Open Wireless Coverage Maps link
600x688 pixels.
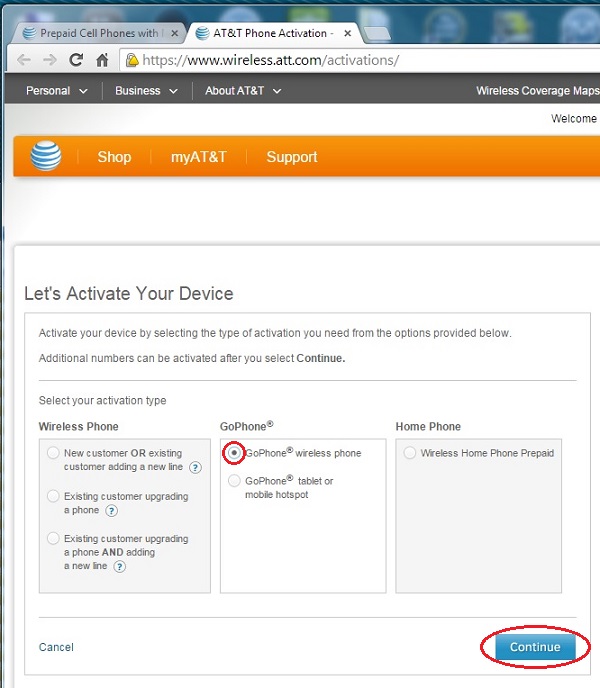(x=538, y=91)
